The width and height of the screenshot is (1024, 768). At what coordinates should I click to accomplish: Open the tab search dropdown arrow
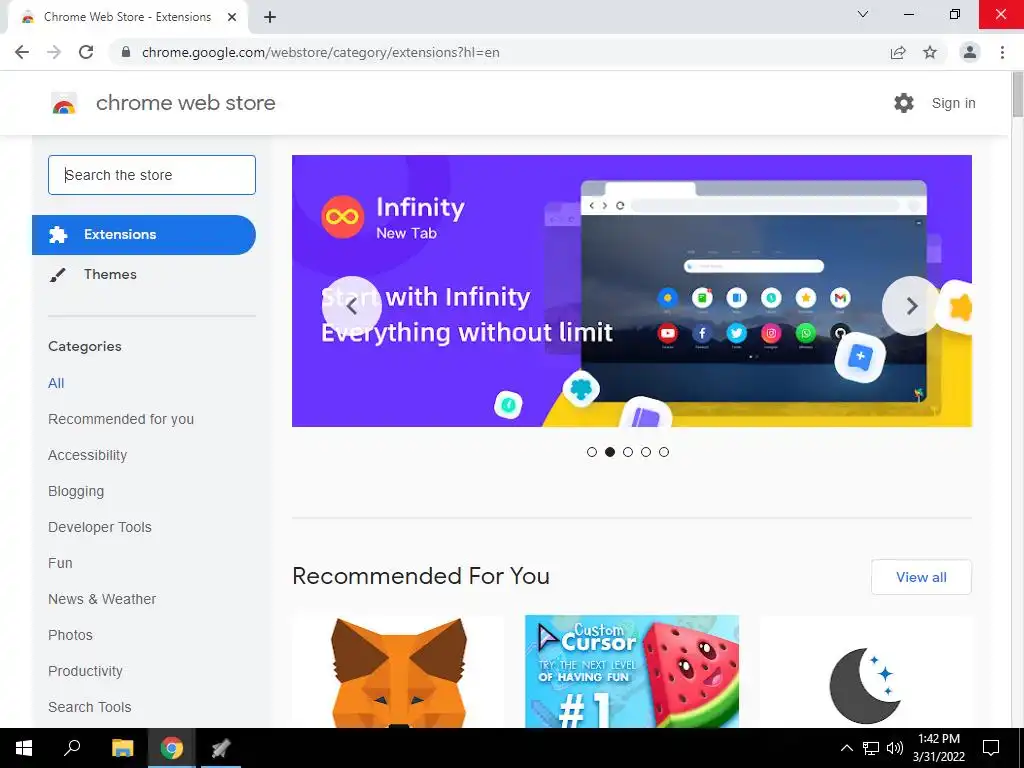[x=863, y=14]
